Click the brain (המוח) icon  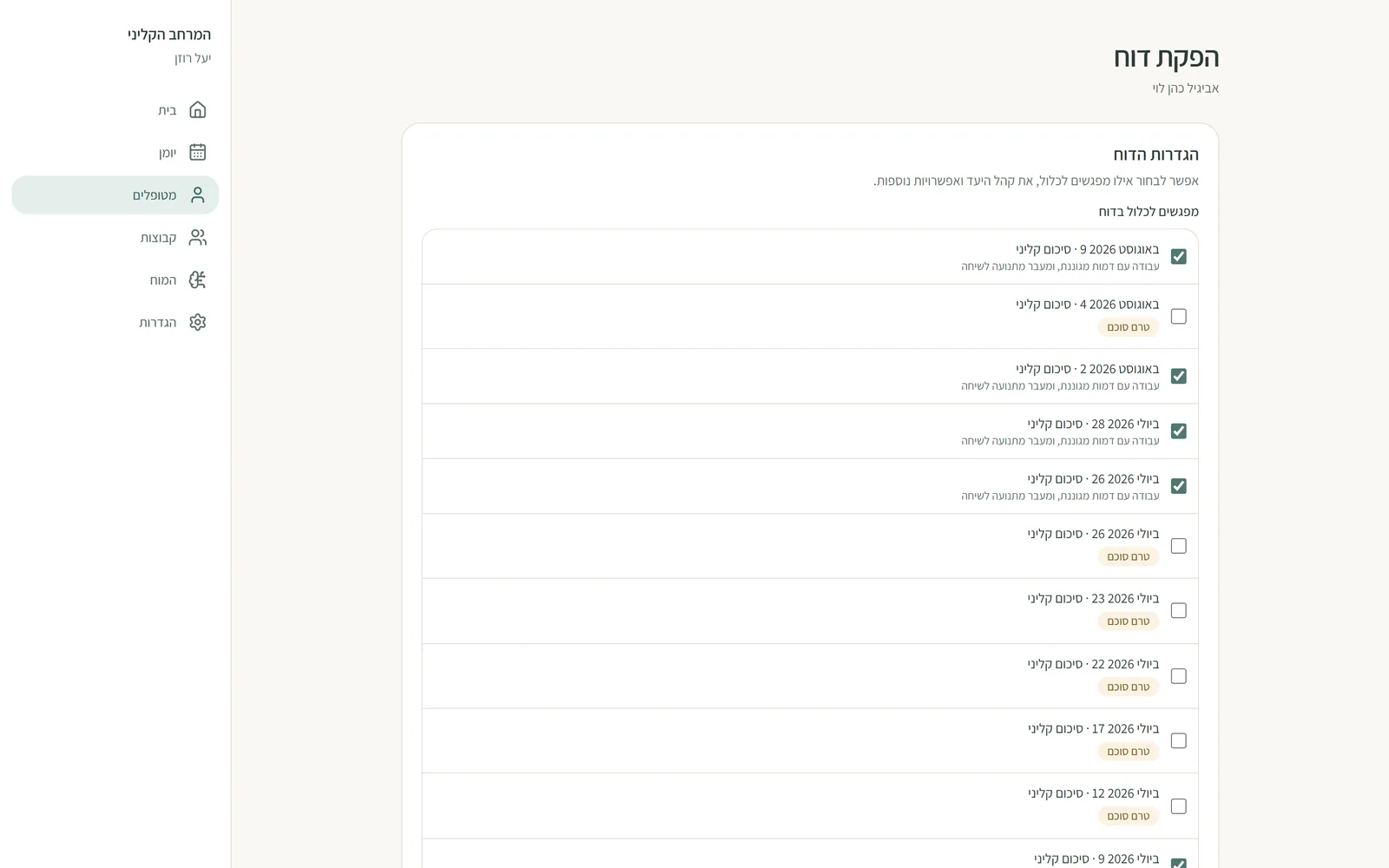pos(198,279)
